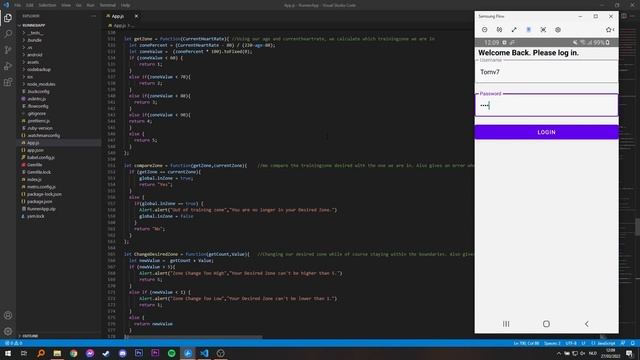
Task: Expand the android folder
Action: click(x=35, y=55)
